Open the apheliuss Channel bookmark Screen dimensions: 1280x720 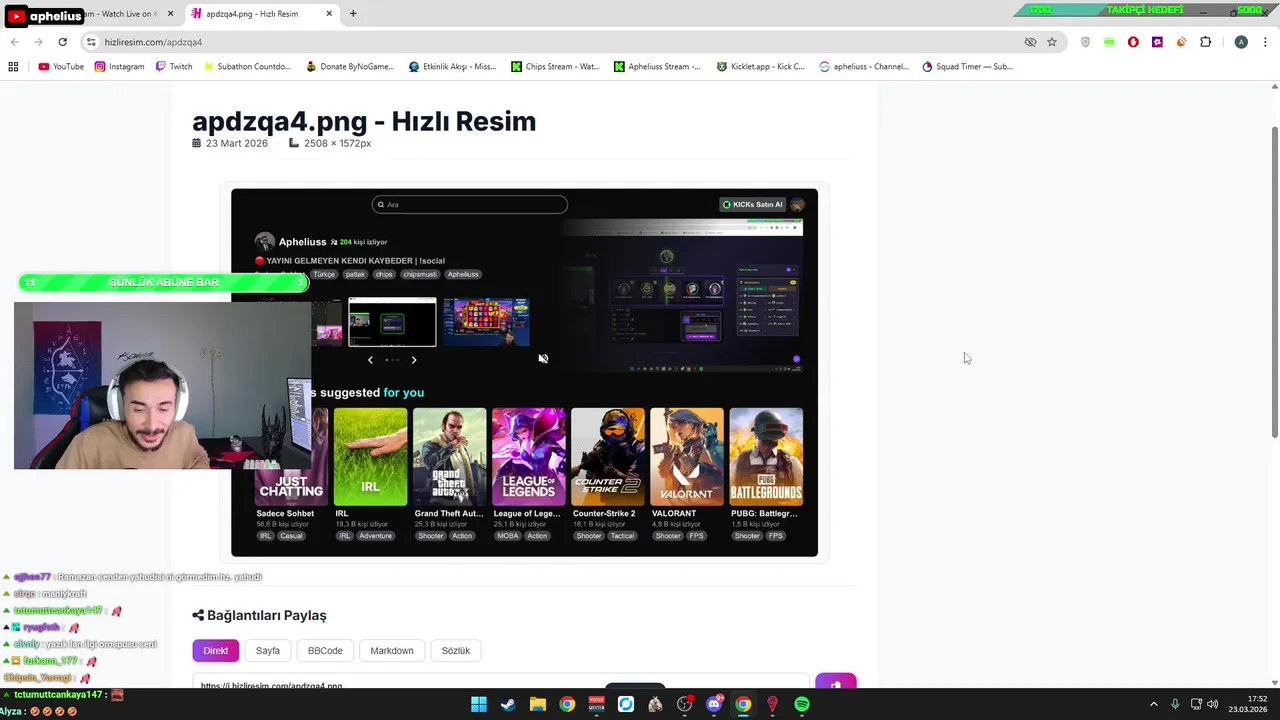pyautogui.click(x=864, y=67)
